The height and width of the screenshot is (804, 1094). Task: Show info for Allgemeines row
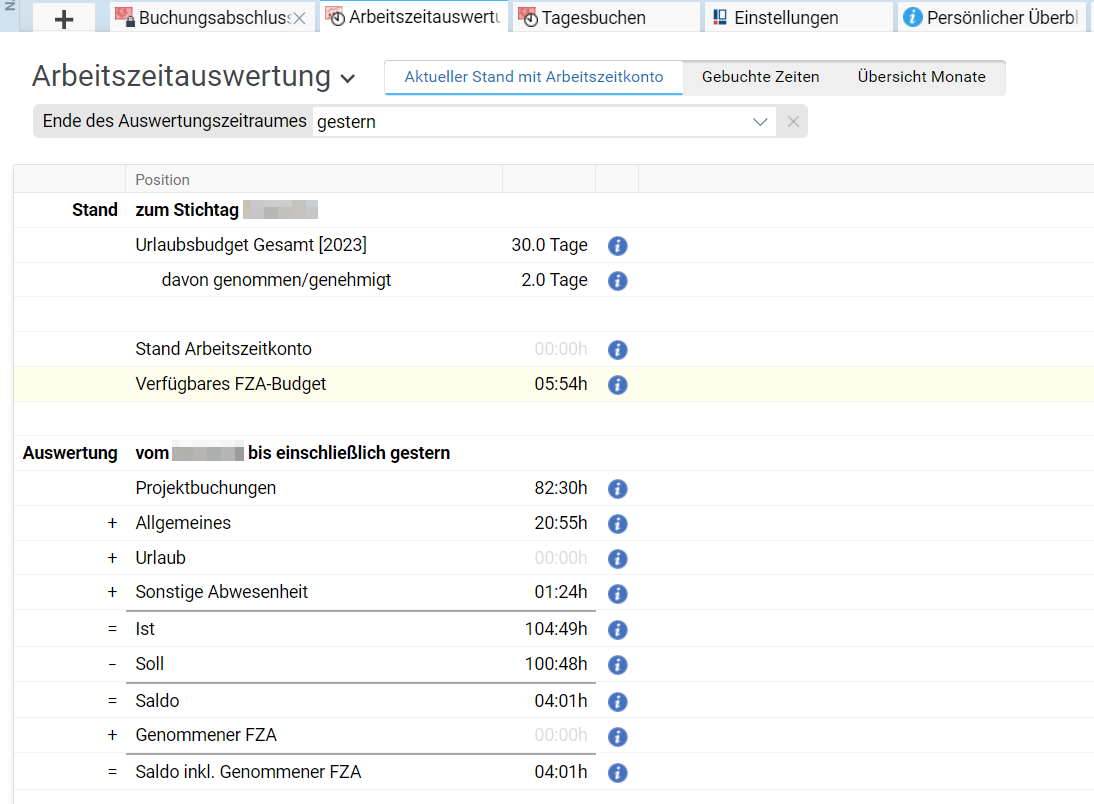(617, 523)
